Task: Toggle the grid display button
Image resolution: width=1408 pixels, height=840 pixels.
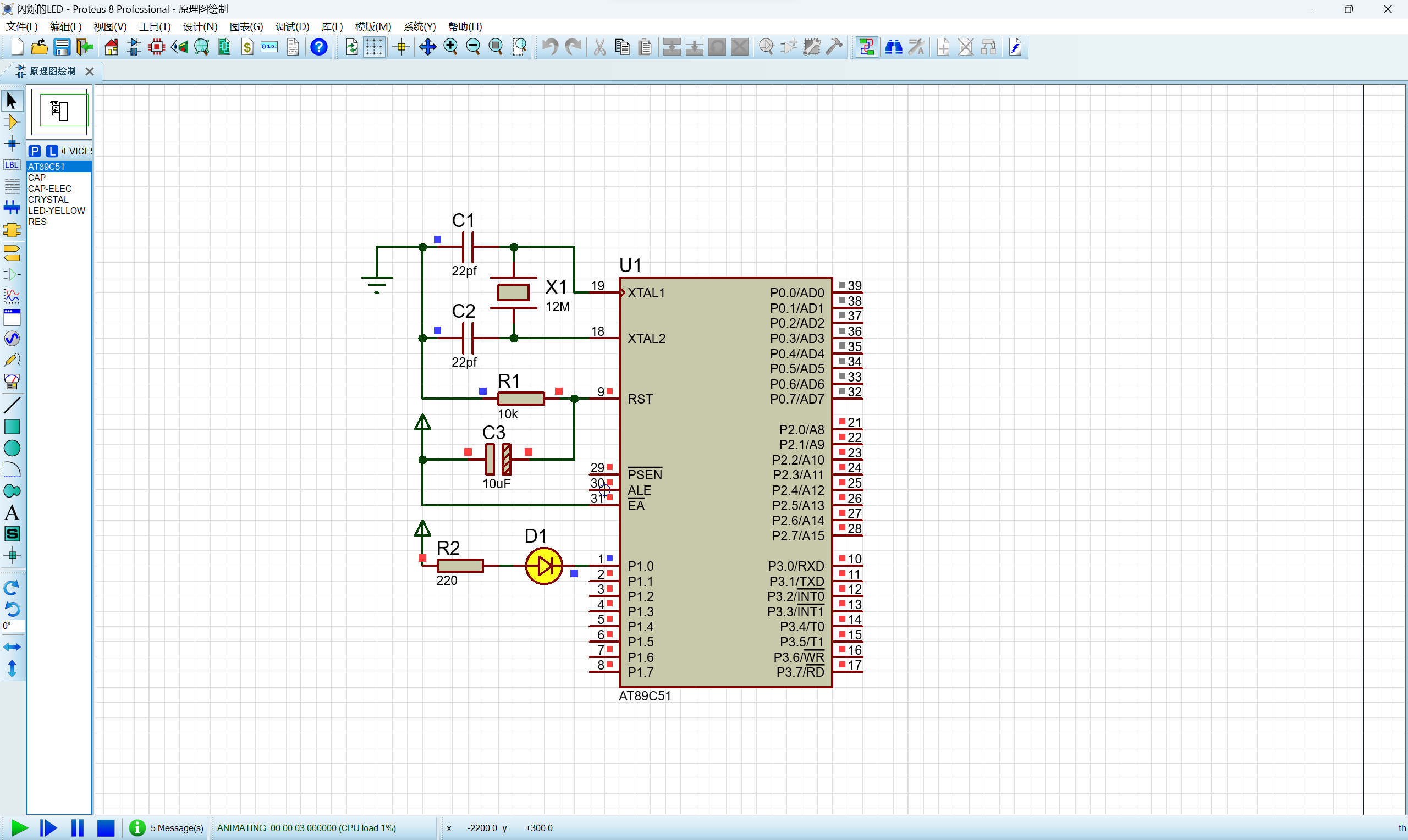Action: 373,47
